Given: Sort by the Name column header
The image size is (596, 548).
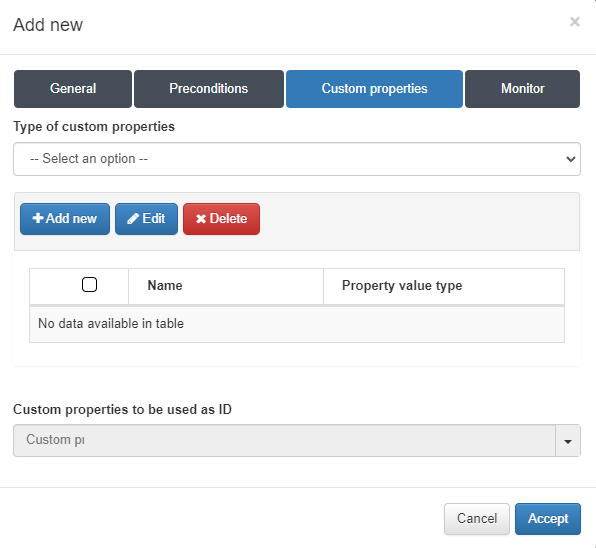Looking at the screenshot, I should (226, 286).
